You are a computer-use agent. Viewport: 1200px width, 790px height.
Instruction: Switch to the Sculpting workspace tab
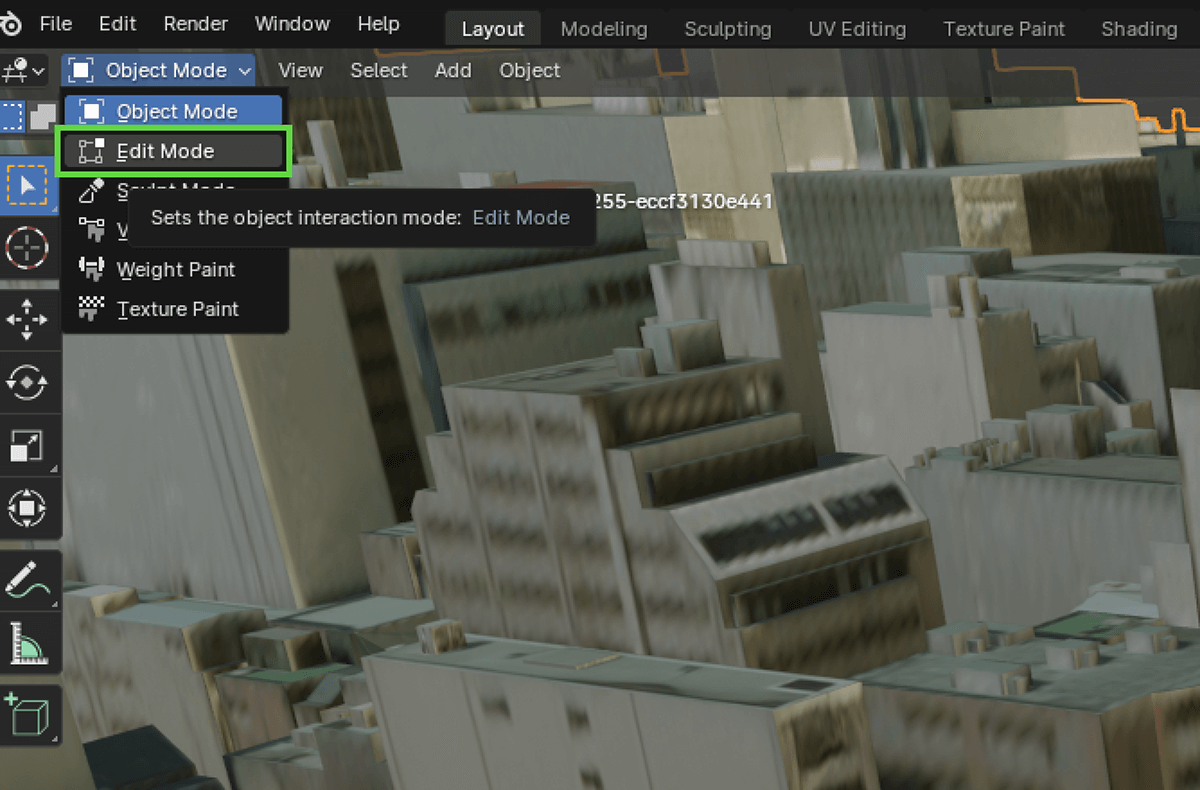point(728,29)
